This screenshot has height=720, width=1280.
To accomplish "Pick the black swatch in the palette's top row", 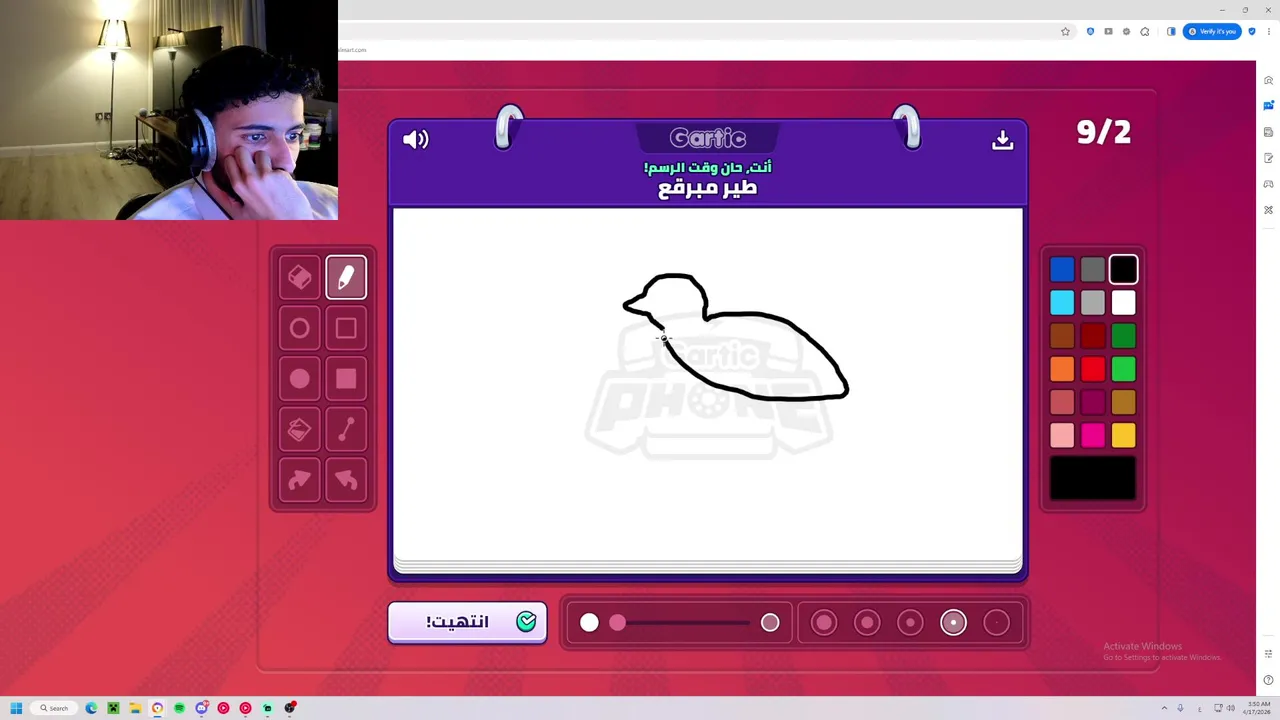I will click(x=1123, y=269).
